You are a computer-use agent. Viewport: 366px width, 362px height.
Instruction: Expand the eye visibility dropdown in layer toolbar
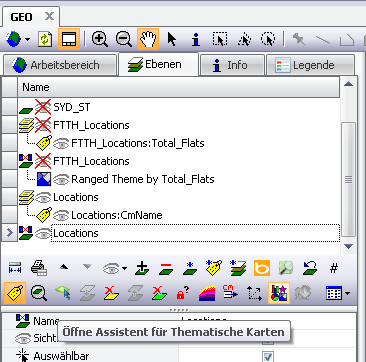point(125,268)
